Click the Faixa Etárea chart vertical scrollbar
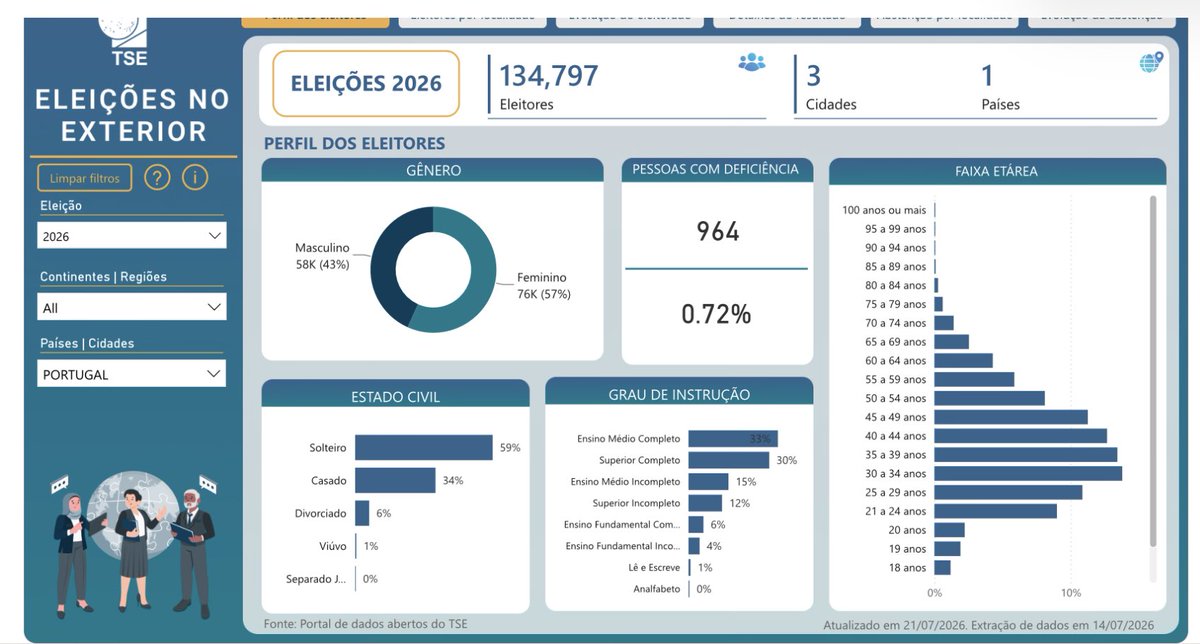 pos(1152,370)
